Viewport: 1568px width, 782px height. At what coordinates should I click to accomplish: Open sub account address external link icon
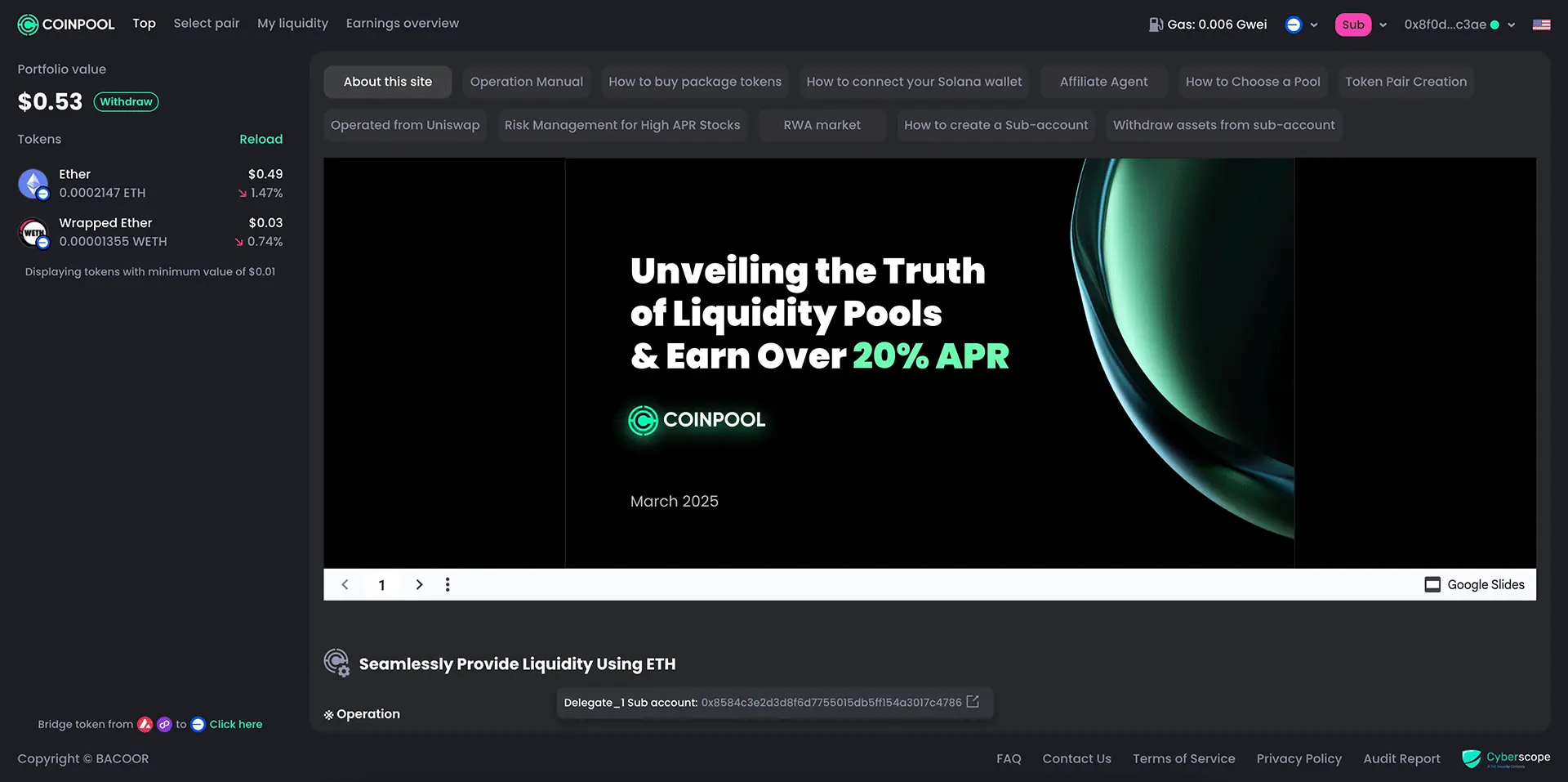[973, 702]
